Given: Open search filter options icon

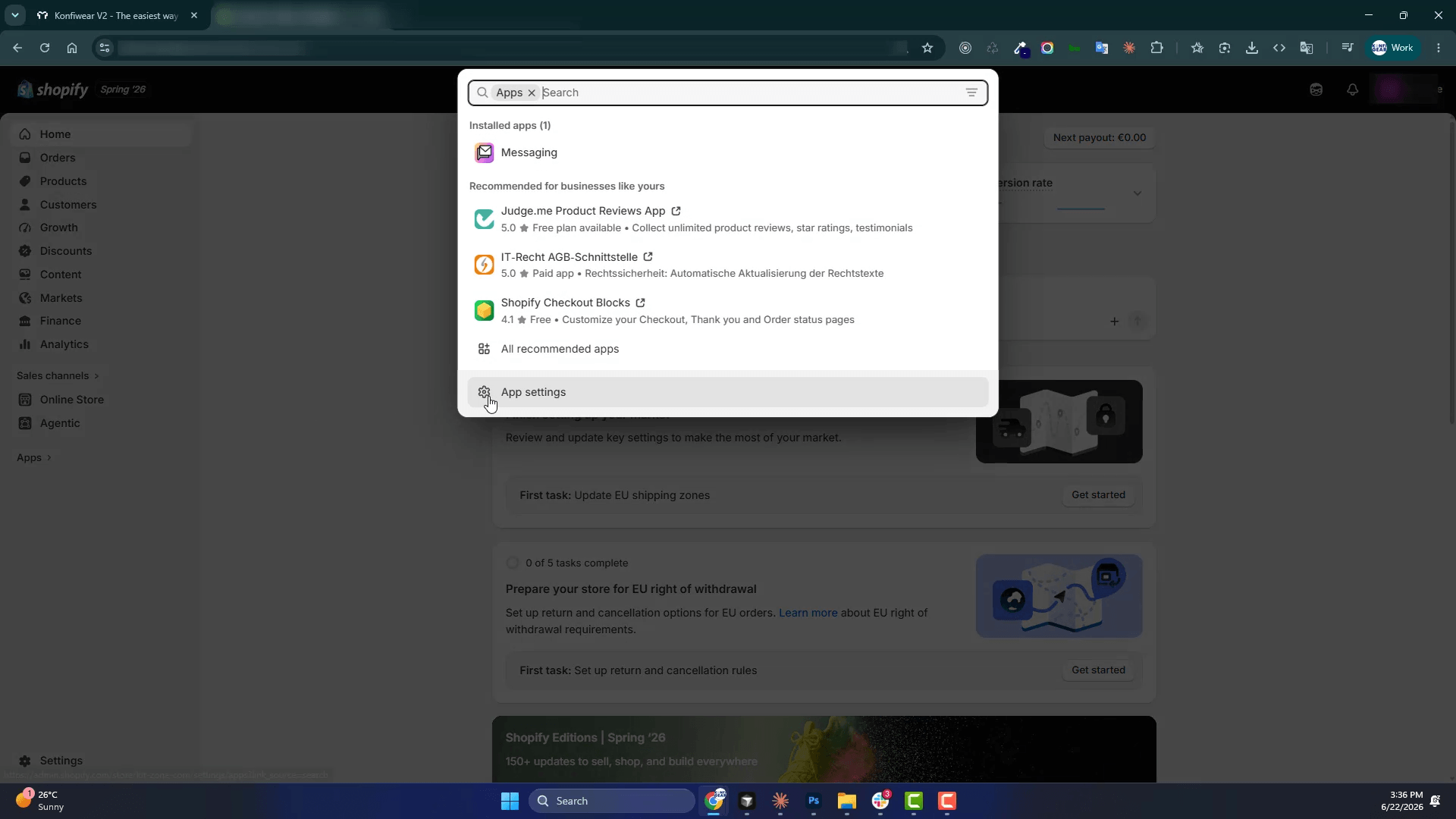Looking at the screenshot, I should pyautogui.click(x=971, y=93).
